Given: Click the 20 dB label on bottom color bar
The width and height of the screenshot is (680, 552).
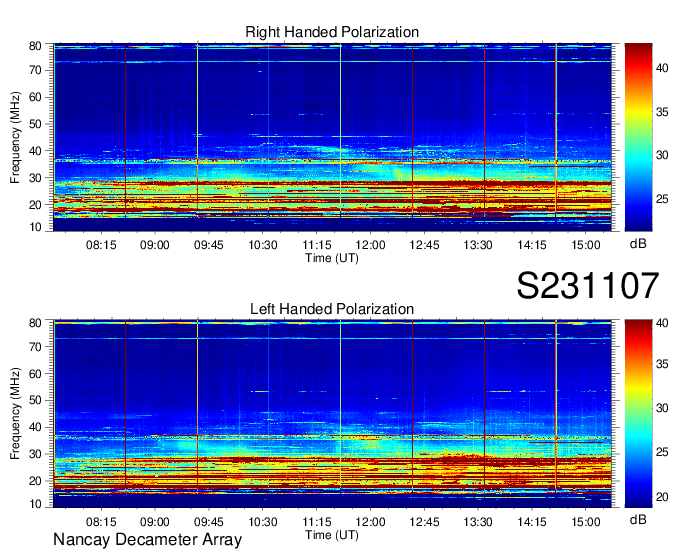Looking at the screenshot, I should click(x=662, y=496).
